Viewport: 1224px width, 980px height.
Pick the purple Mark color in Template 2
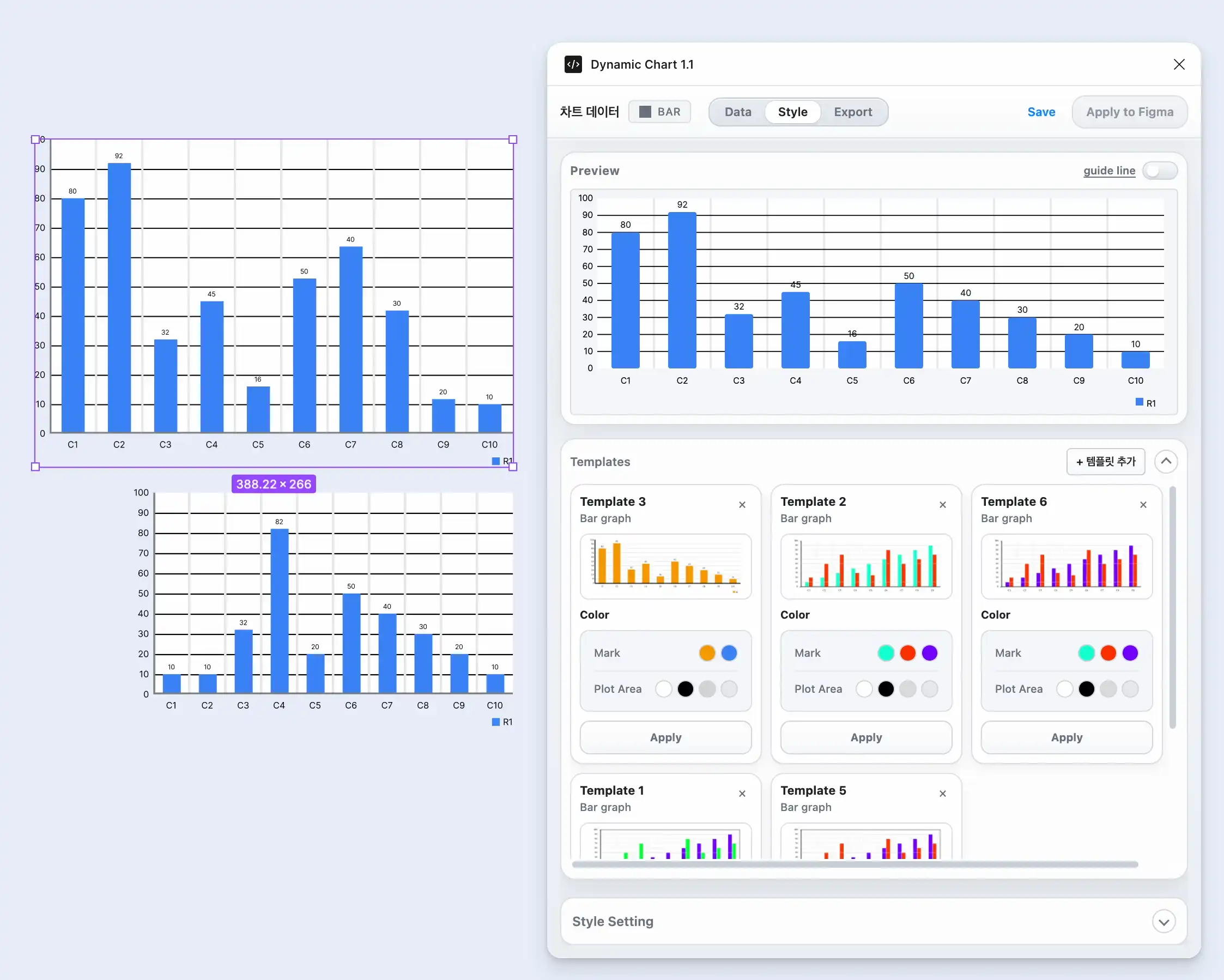click(929, 653)
